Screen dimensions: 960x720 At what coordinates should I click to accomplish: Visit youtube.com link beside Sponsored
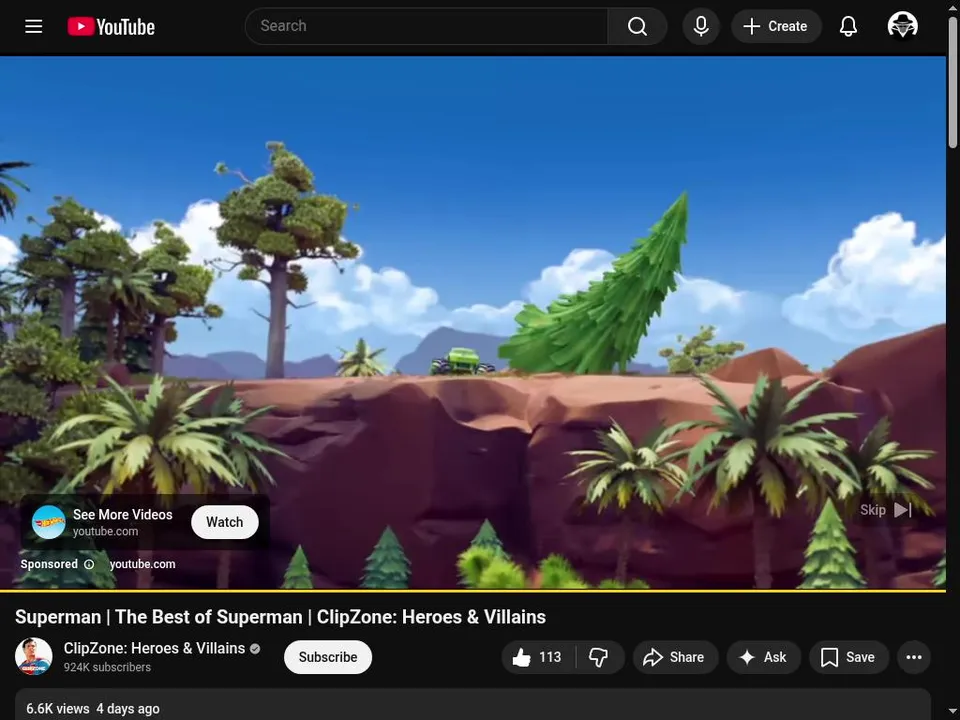(x=143, y=564)
